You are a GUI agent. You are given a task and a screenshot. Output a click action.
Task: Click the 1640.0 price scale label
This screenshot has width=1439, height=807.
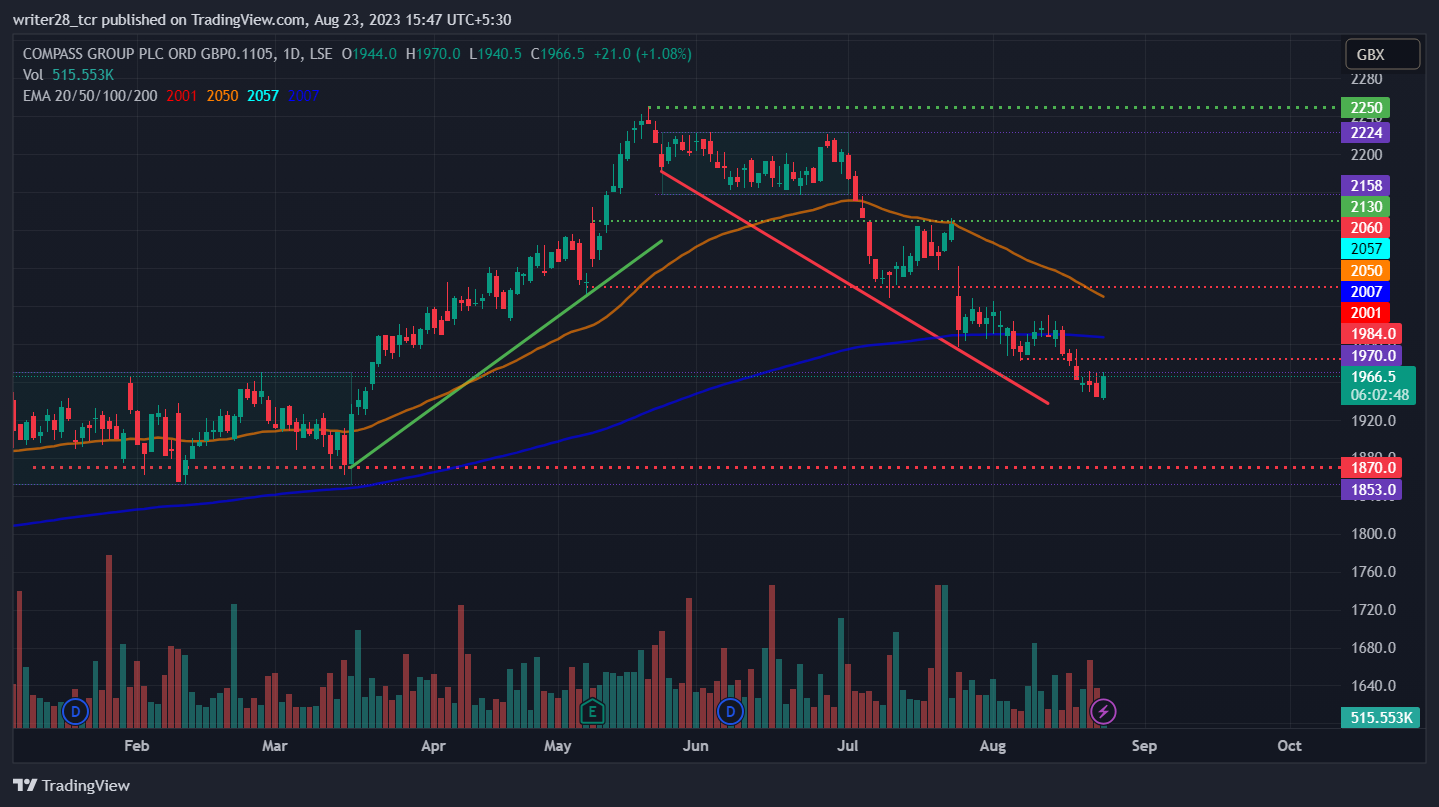click(x=1371, y=686)
